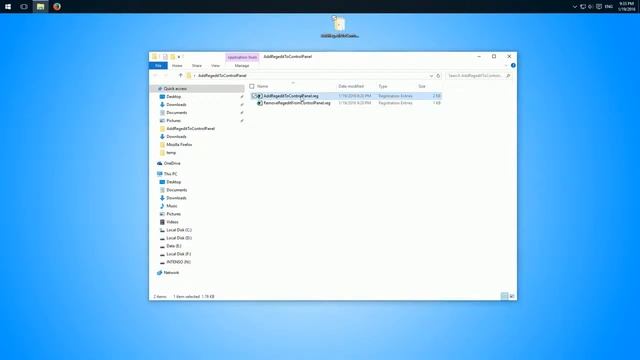Select Quick access in navigation pane
This screenshot has width=640, height=360.
pos(175,89)
